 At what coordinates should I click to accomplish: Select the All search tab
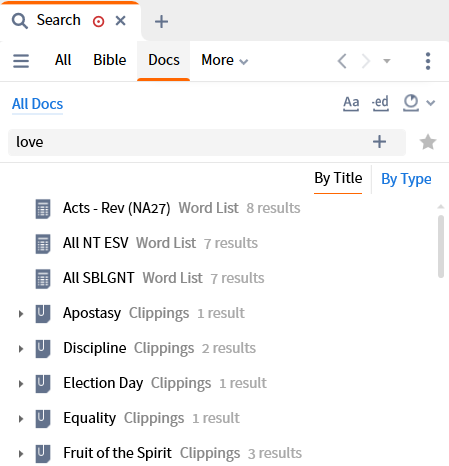pos(63,60)
